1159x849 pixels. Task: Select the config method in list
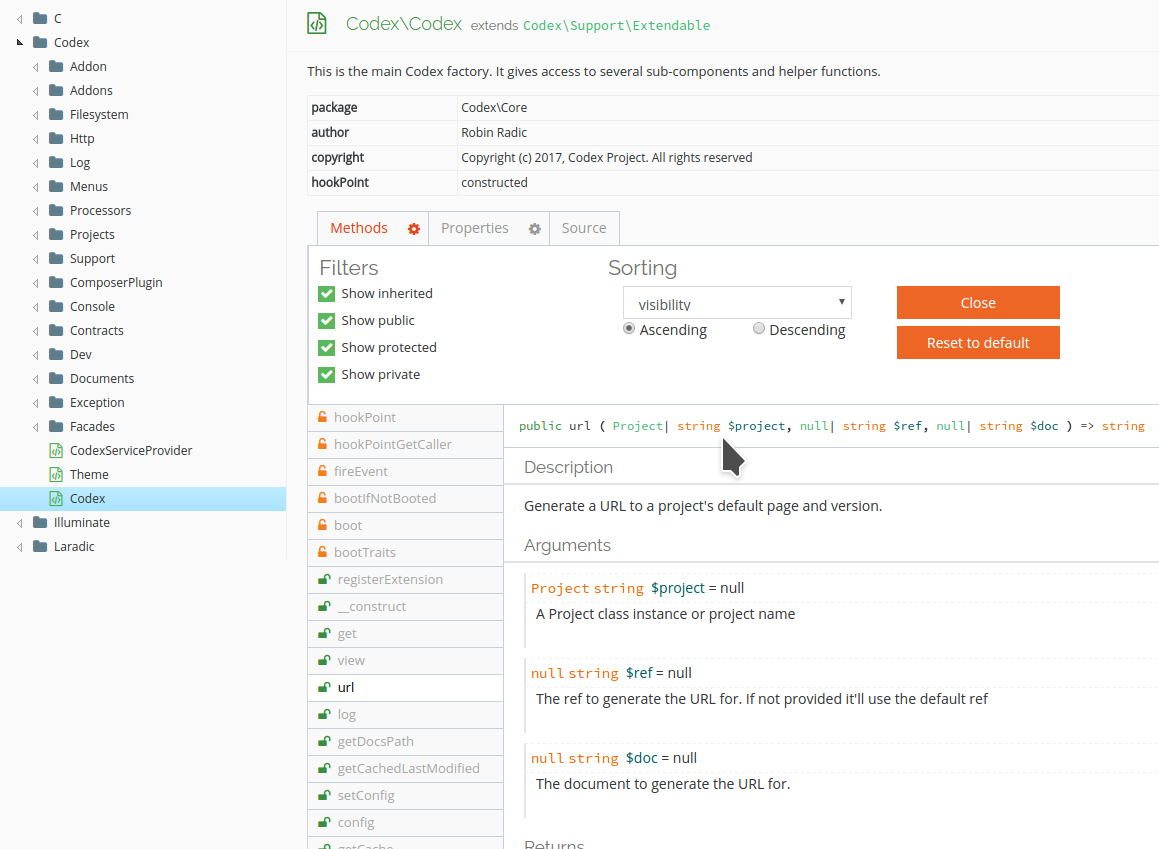[405, 822]
